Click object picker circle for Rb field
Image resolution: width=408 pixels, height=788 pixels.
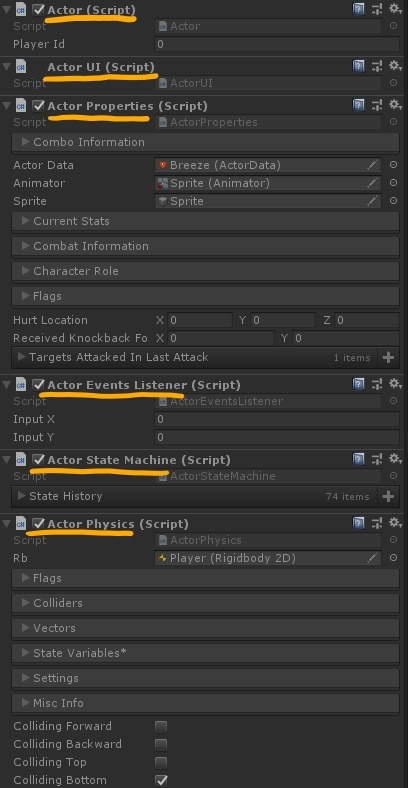click(393, 558)
